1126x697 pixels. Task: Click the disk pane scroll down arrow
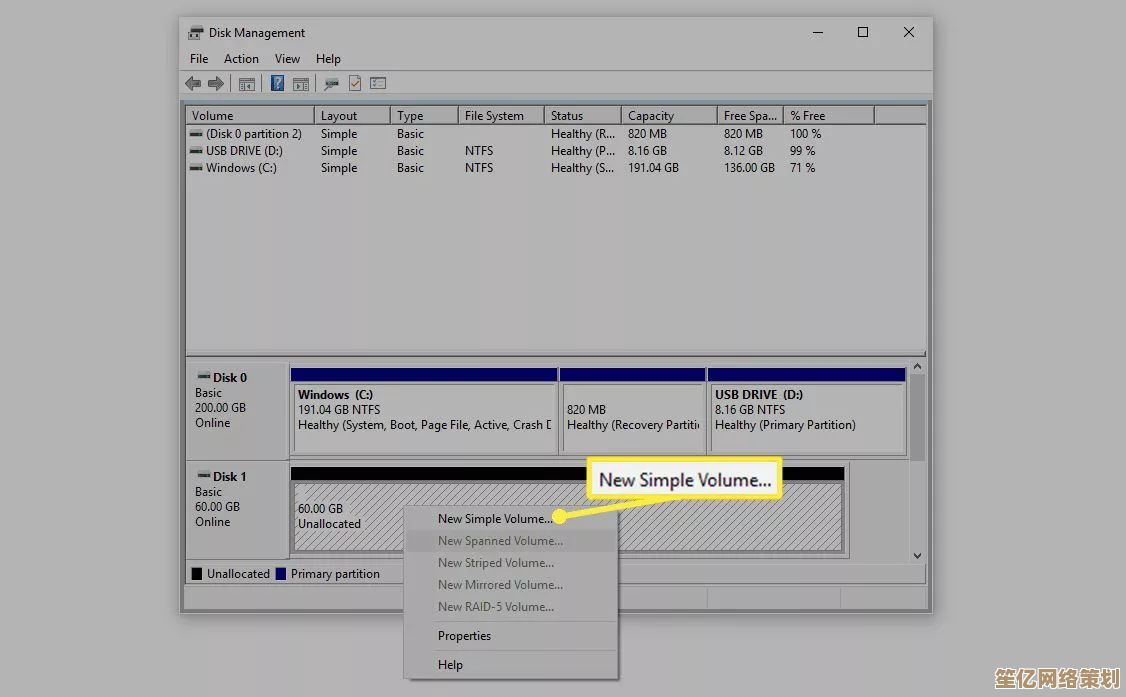coord(917,555)
